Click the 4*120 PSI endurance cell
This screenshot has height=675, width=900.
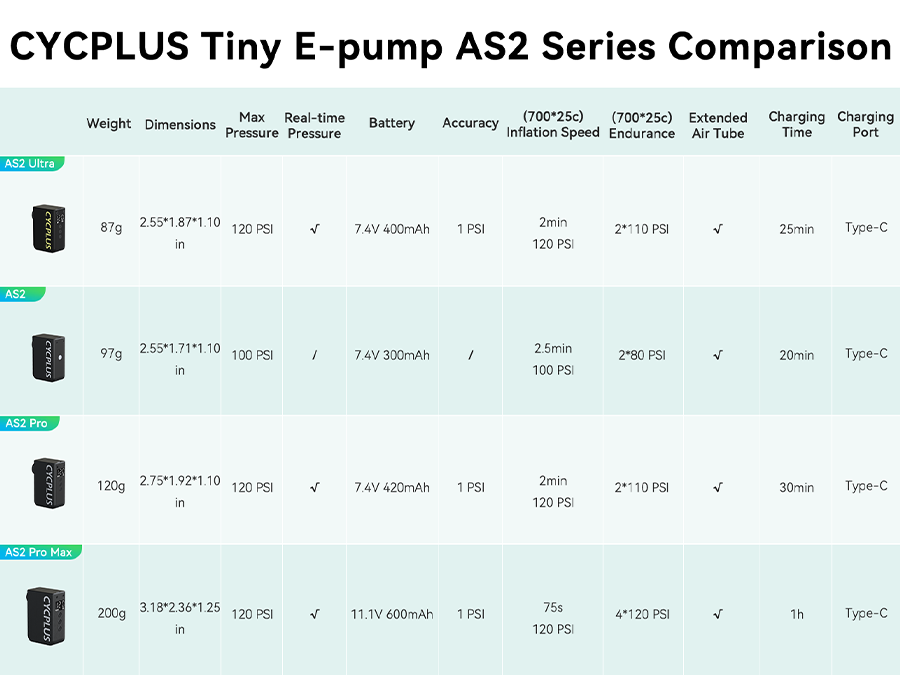[x=642, y=614]
